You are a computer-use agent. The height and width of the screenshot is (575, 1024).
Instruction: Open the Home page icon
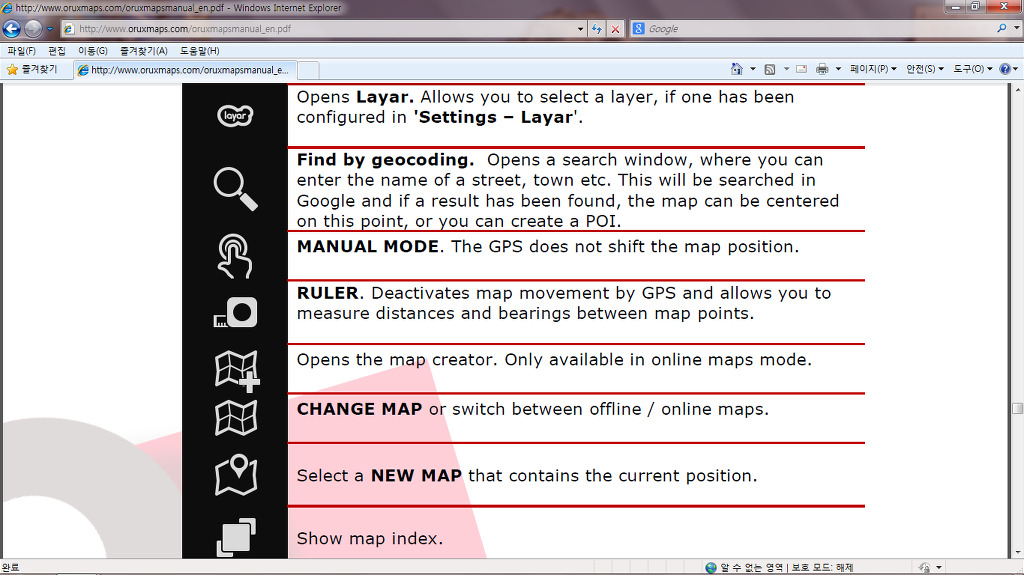pyautogui.click(x=737, y=69)
